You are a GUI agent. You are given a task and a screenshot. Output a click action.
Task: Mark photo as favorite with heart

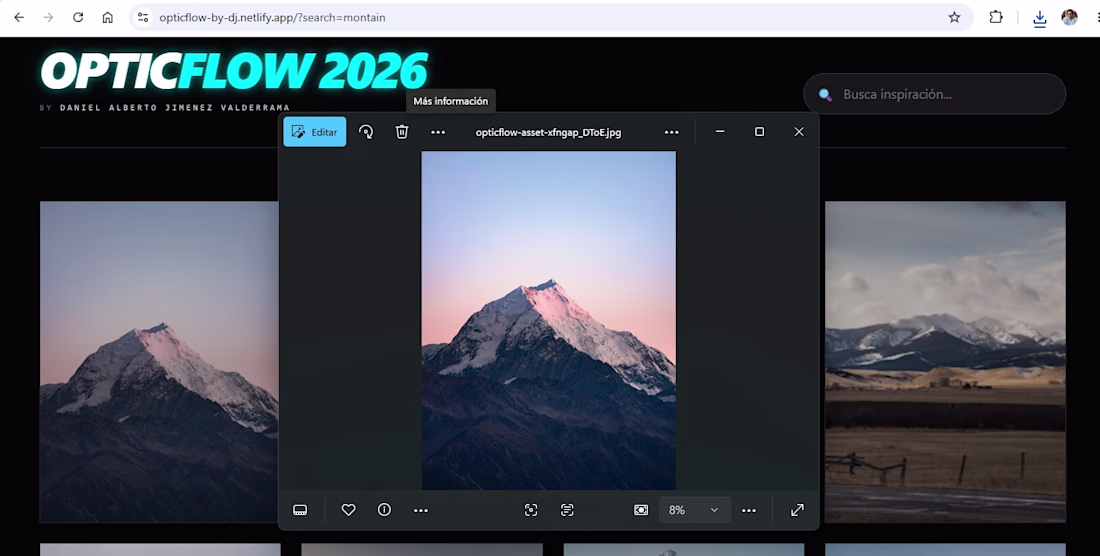[349, 510]
